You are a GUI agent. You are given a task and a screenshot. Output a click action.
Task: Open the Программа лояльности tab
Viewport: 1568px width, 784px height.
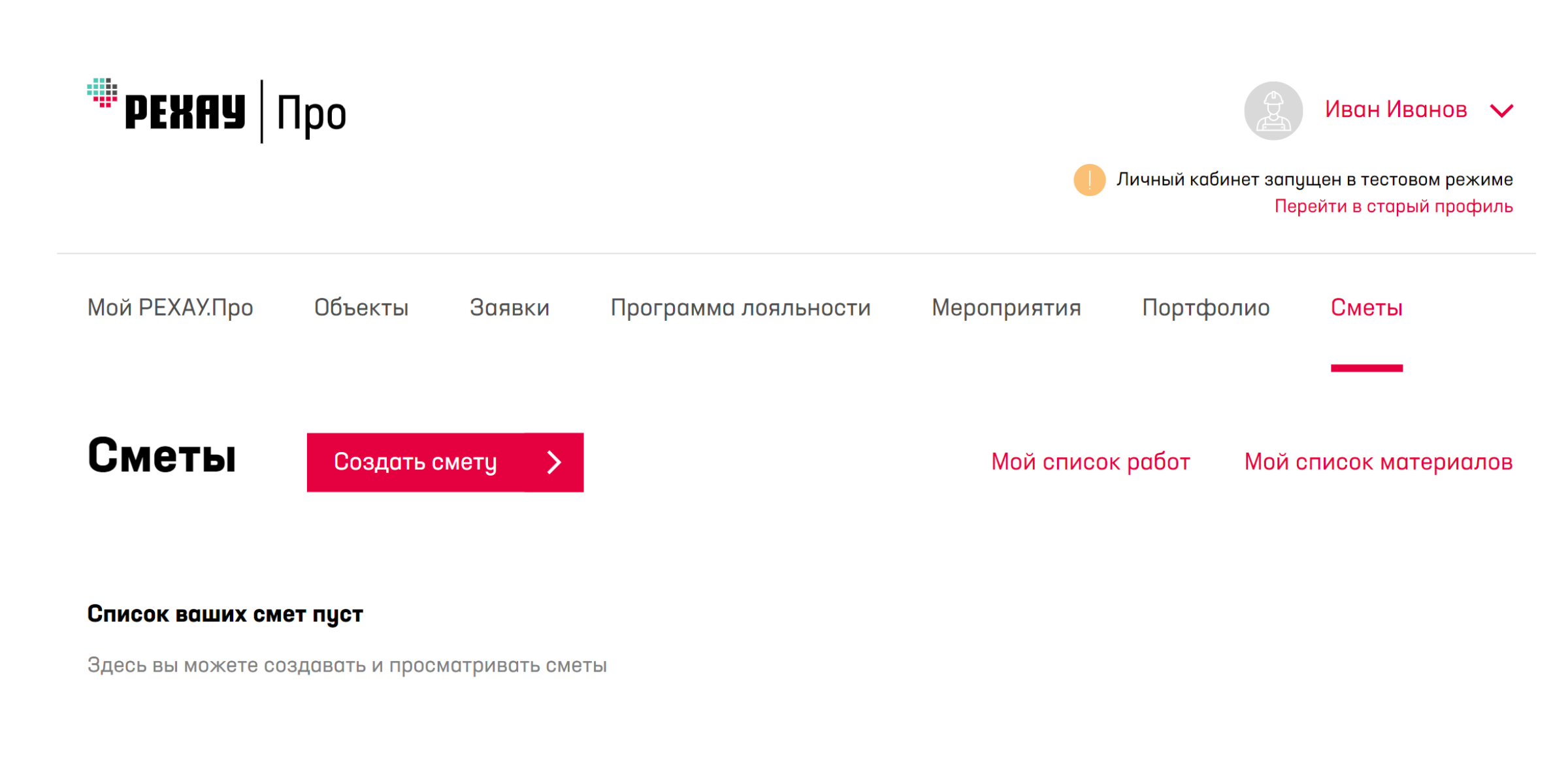click(x=740, y=308)
